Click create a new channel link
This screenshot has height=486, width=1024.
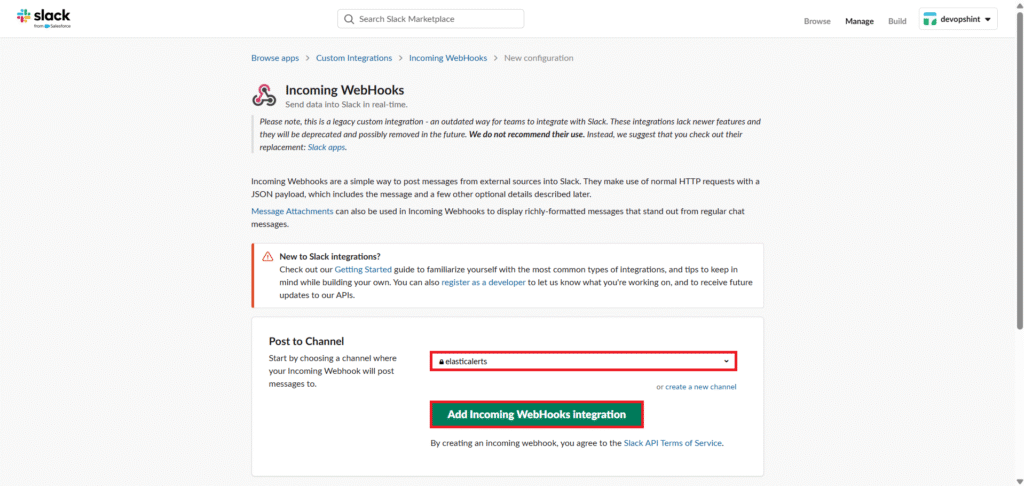click(701, 387)
